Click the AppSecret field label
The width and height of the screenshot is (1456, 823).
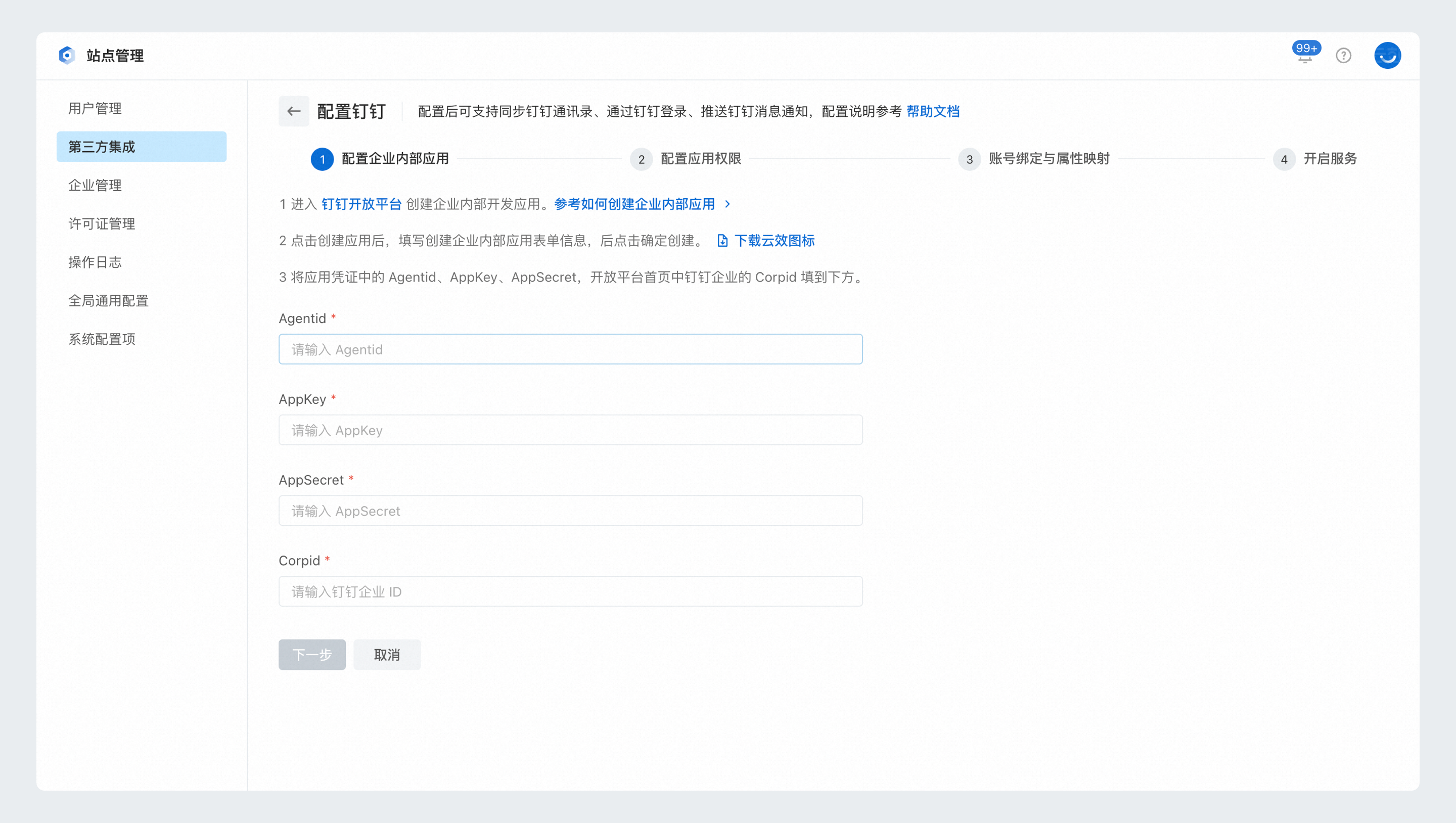coord(311,480)
